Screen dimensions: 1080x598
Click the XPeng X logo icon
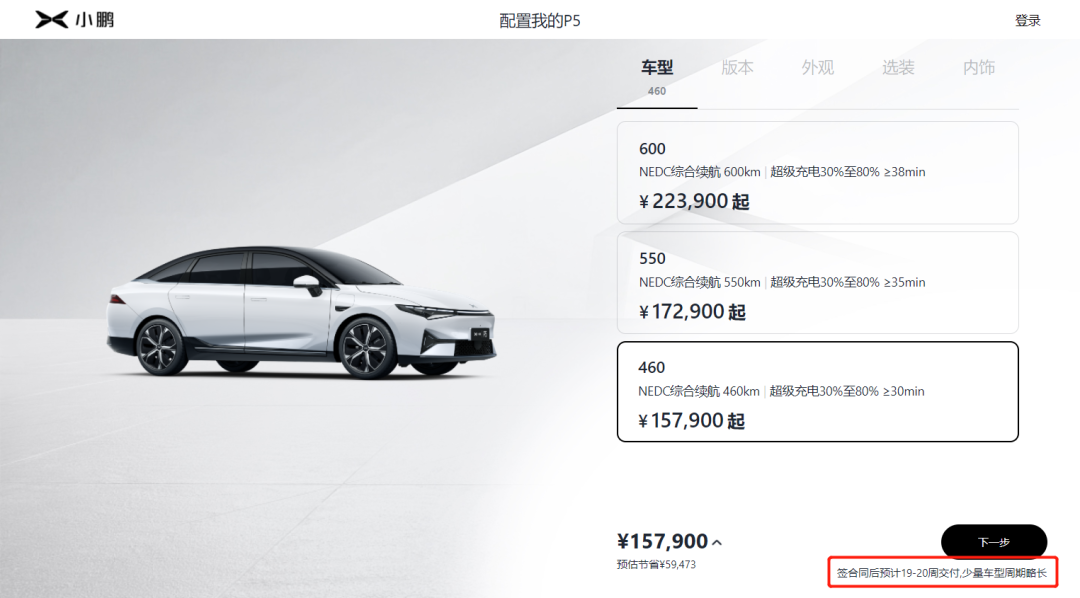[52, 19]
